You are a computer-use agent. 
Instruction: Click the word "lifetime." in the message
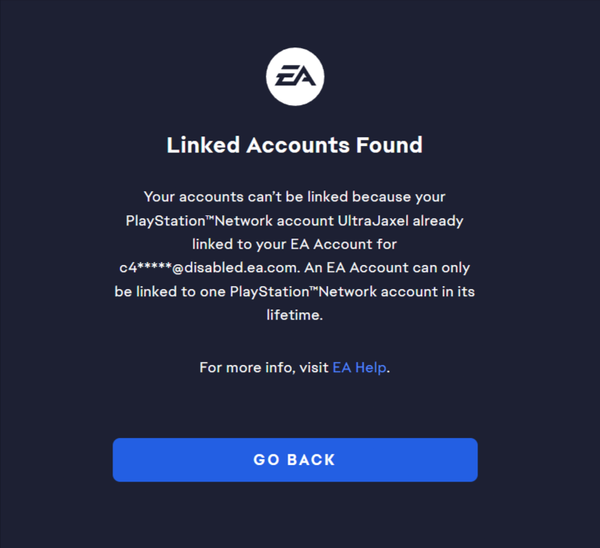point(295,315)
